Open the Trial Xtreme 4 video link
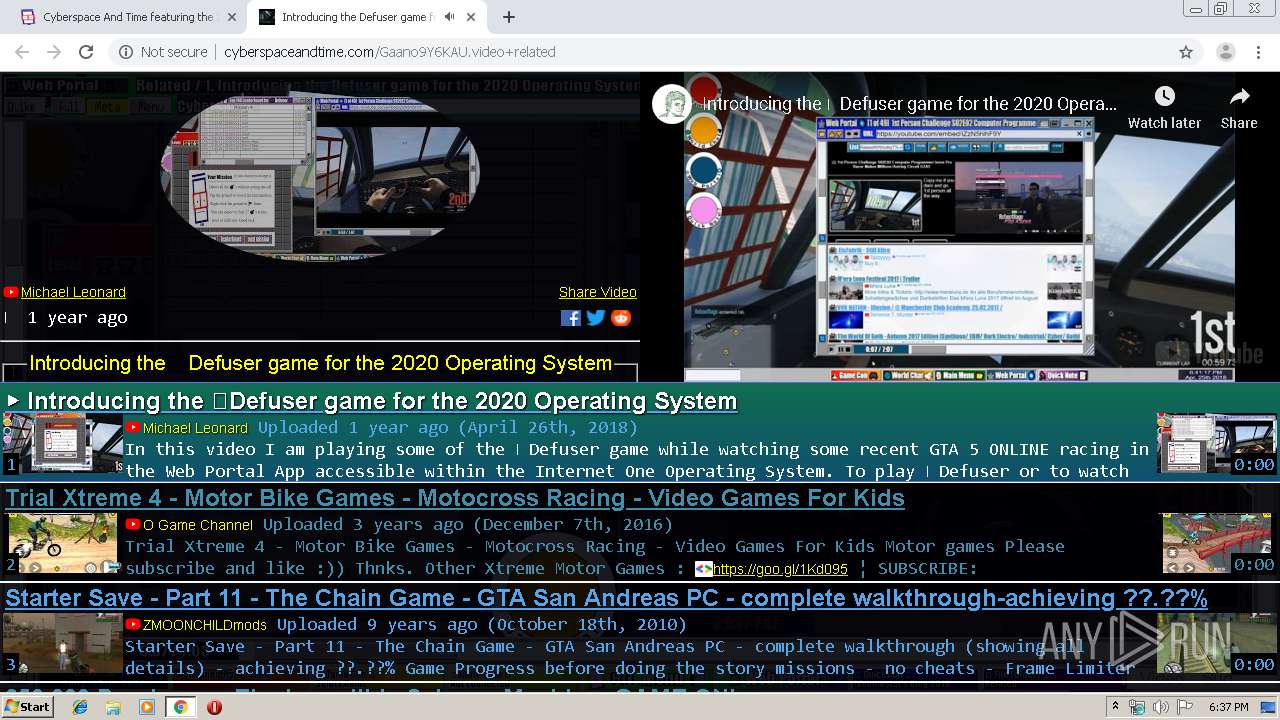 [455, 498]
